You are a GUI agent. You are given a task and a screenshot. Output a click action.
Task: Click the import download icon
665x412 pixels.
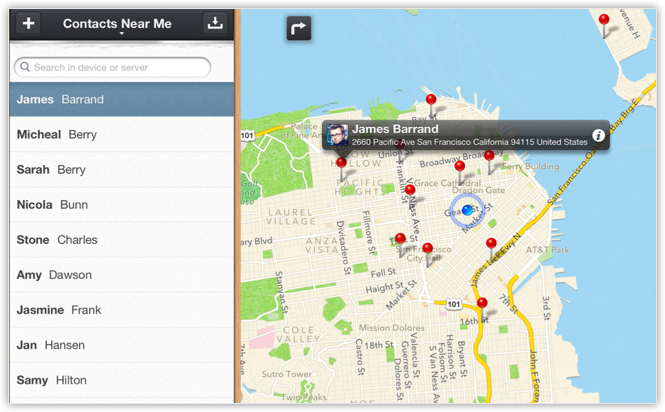click(214, 24)
